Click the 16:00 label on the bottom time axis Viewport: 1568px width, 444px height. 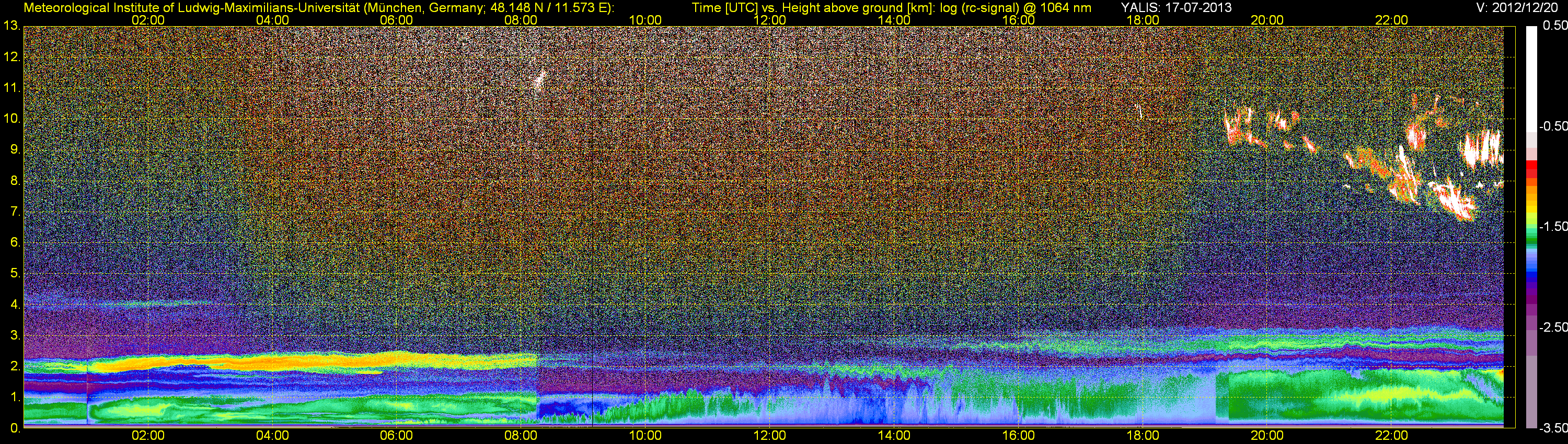tap(1018, 436)
